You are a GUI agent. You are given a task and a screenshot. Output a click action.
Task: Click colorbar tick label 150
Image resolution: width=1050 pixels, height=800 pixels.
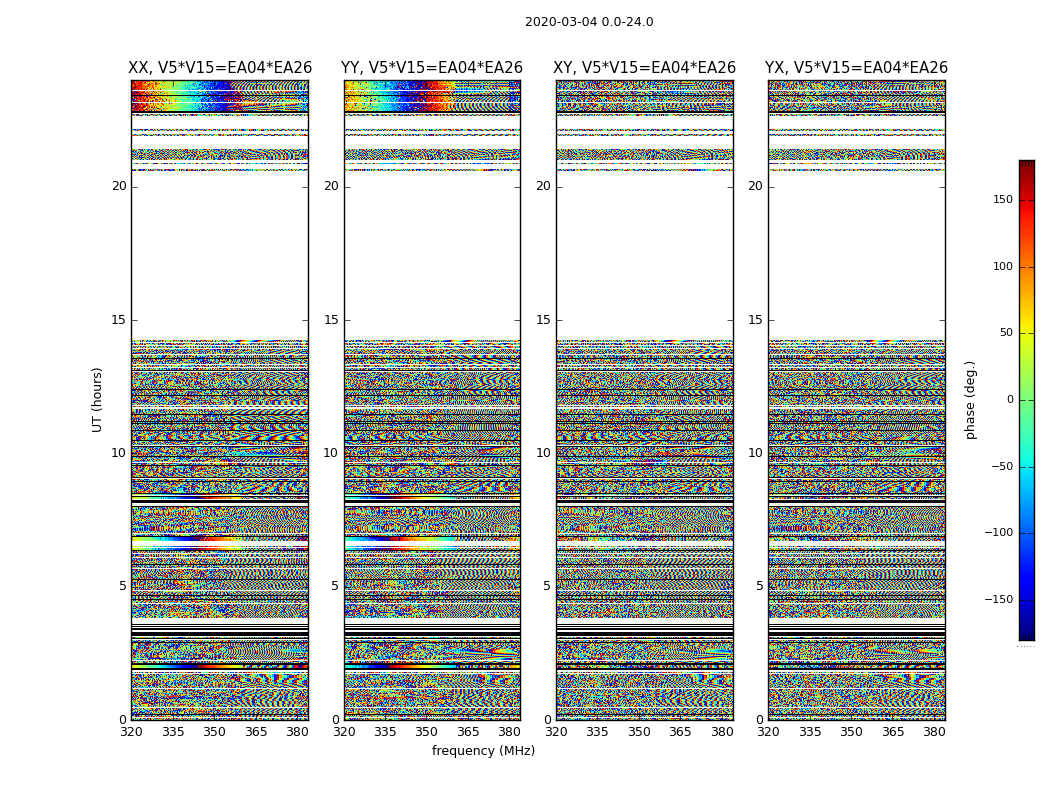pyautogui.click(x=1002, y=199)
